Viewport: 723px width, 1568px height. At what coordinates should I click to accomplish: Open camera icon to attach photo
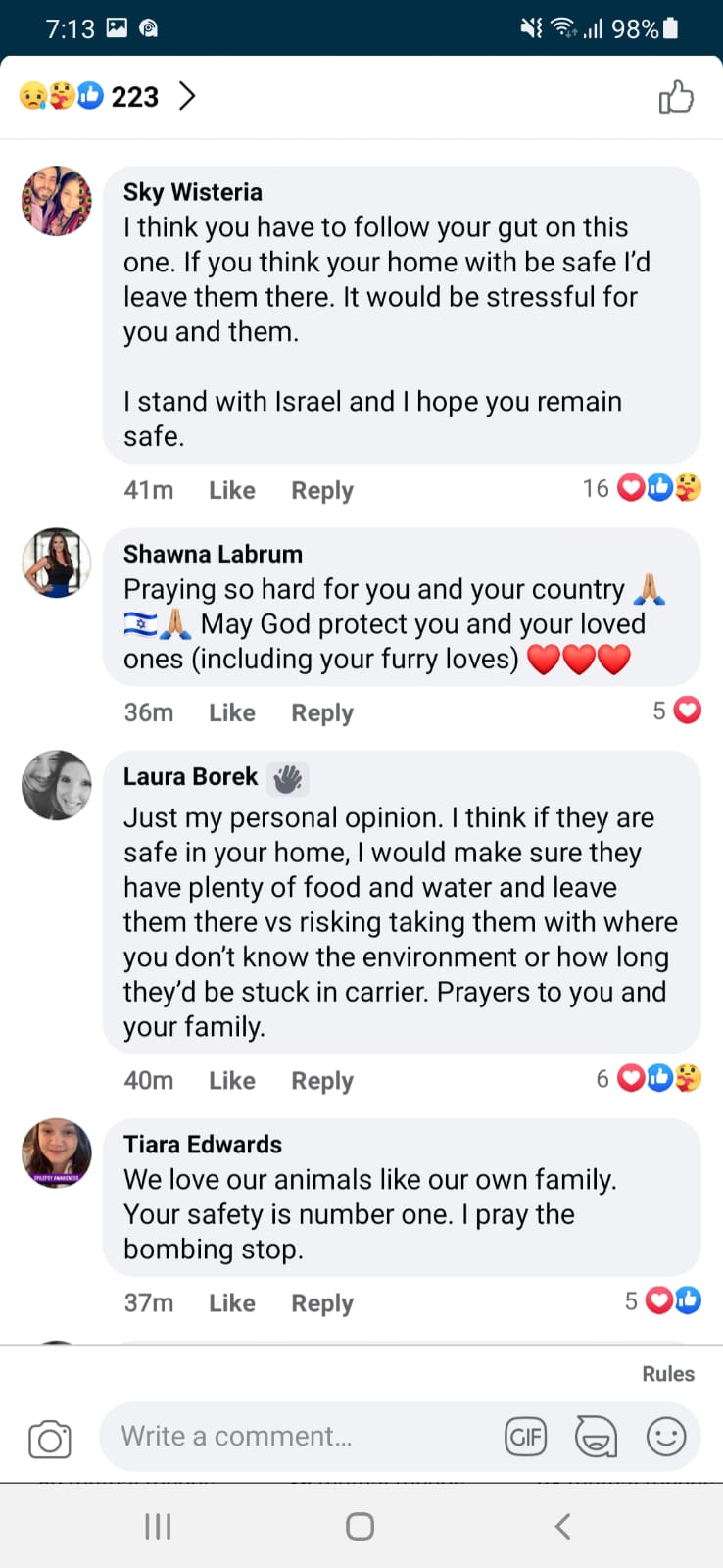pyautogui.click(x=49, y=1439)
